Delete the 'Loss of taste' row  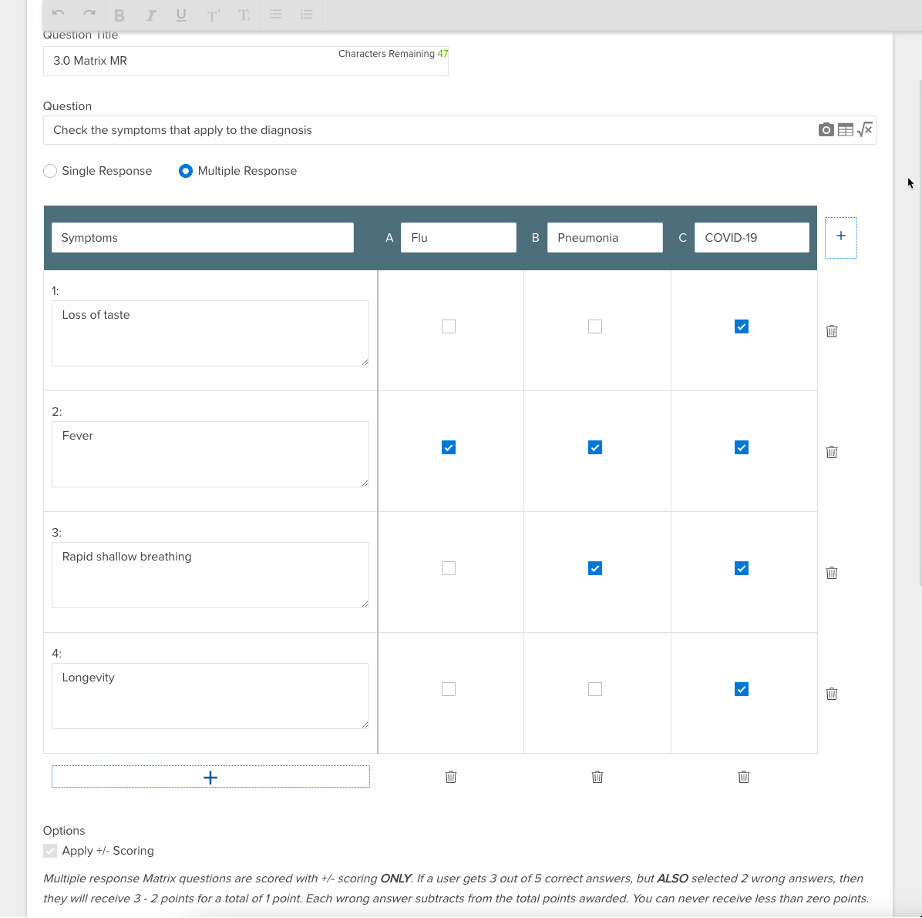point(831,331)
